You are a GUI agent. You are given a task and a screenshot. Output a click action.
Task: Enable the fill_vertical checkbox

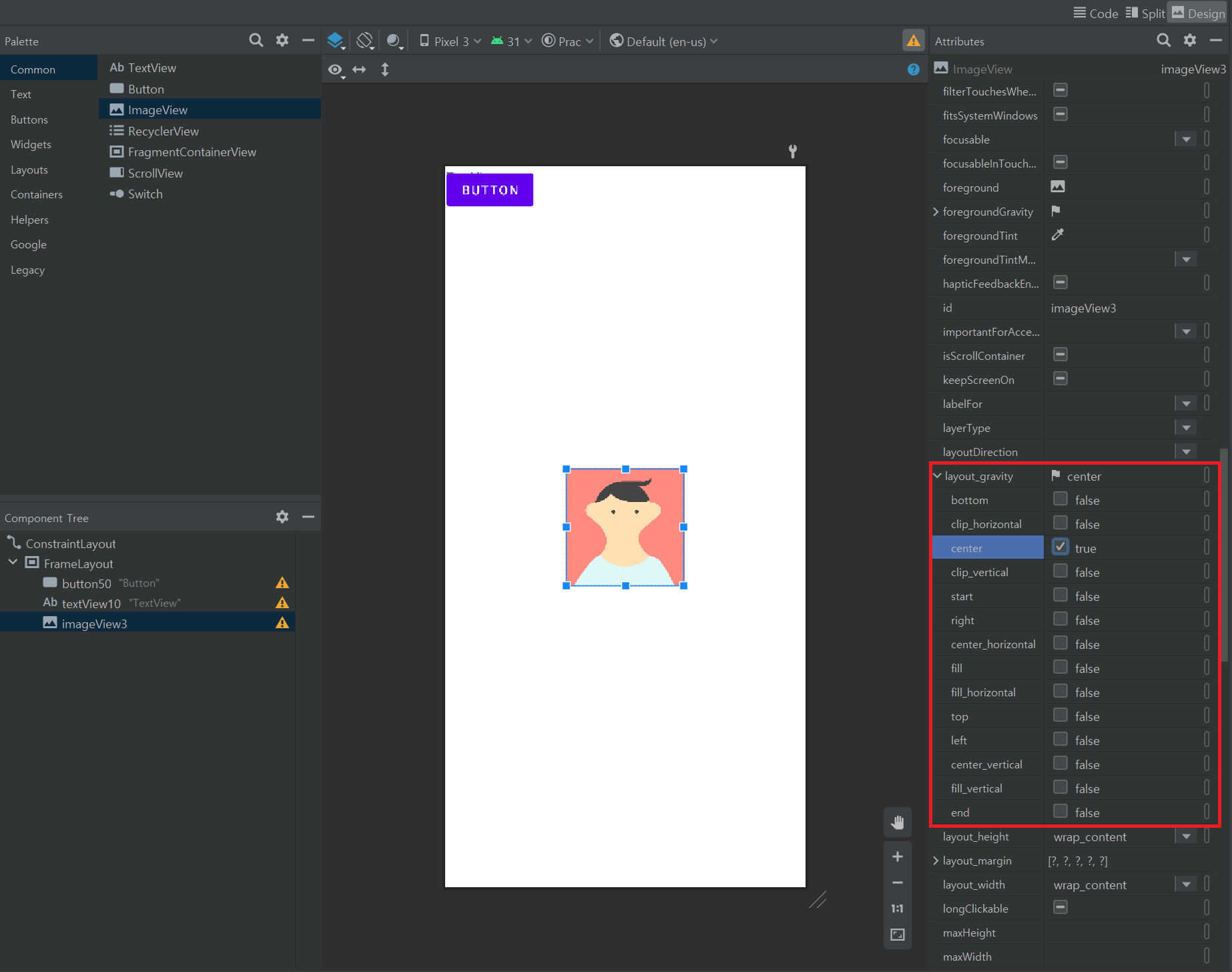click(x=1060, y=788)
